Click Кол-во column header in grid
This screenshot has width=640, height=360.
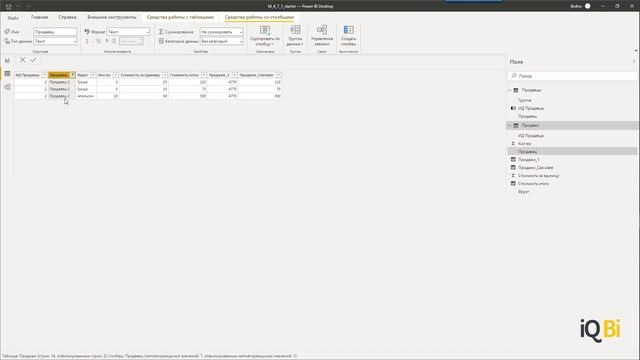tap(104, 75)
